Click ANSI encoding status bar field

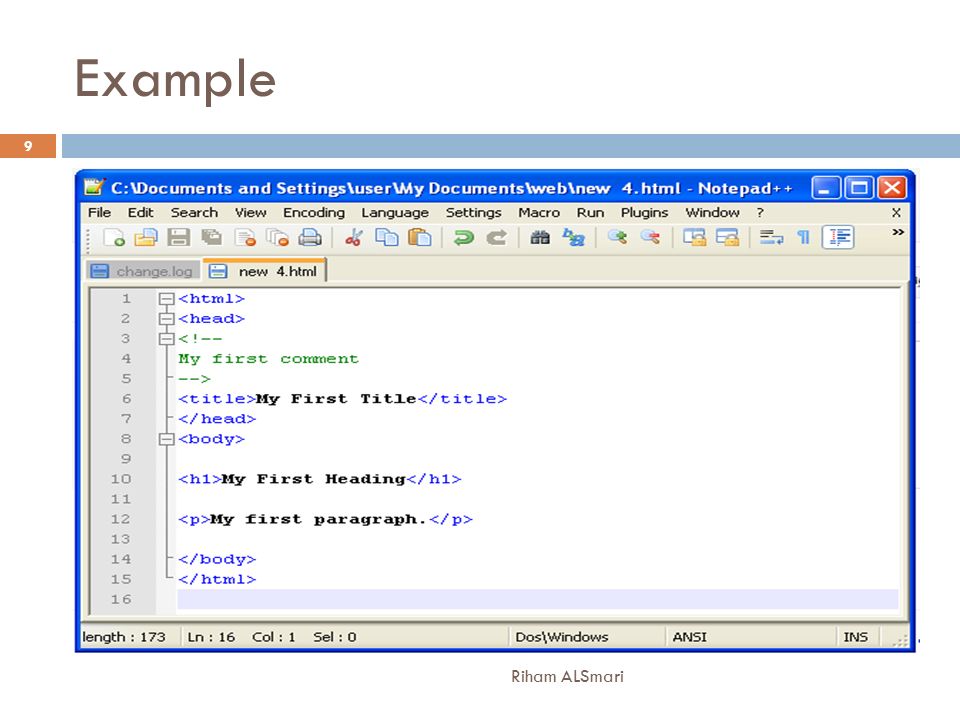click(689, 637)
